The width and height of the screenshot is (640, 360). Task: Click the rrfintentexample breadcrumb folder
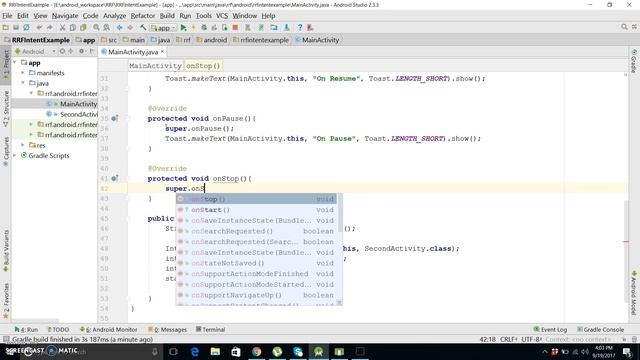coord(261,40)
